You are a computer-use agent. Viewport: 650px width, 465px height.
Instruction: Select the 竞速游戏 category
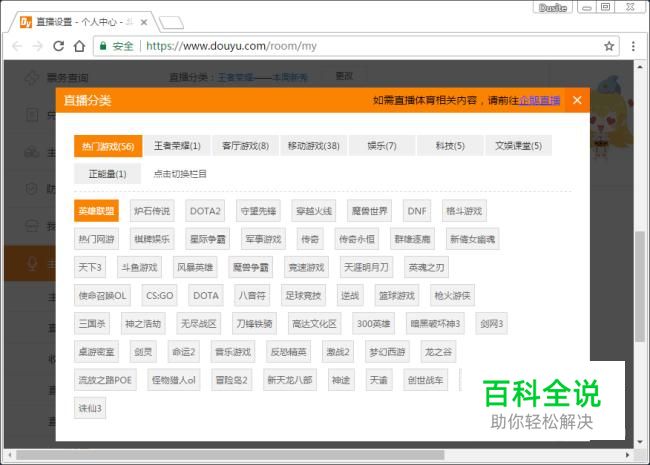point(306,267)
